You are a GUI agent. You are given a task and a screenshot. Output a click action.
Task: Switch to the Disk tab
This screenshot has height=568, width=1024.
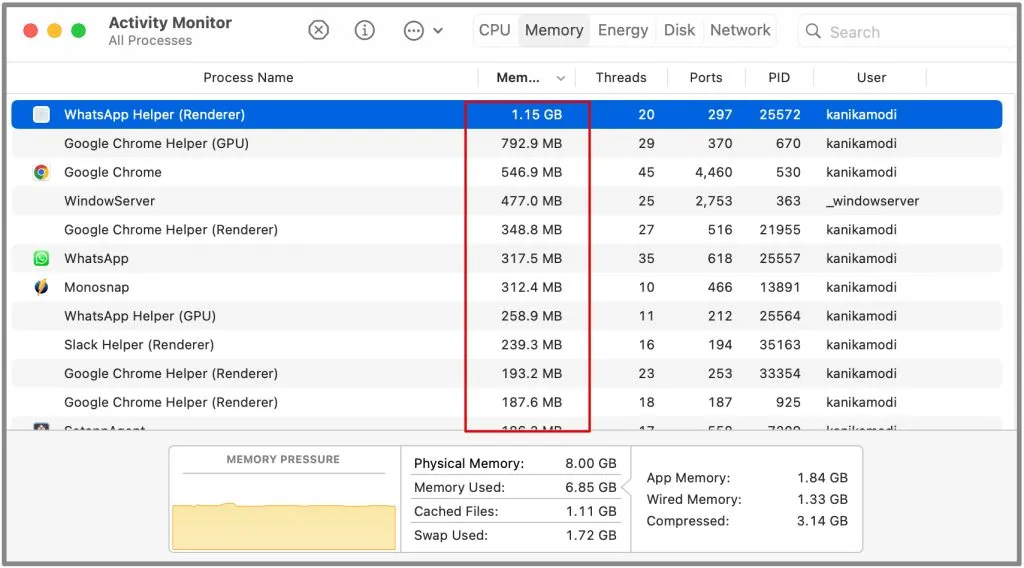(679, 30)
